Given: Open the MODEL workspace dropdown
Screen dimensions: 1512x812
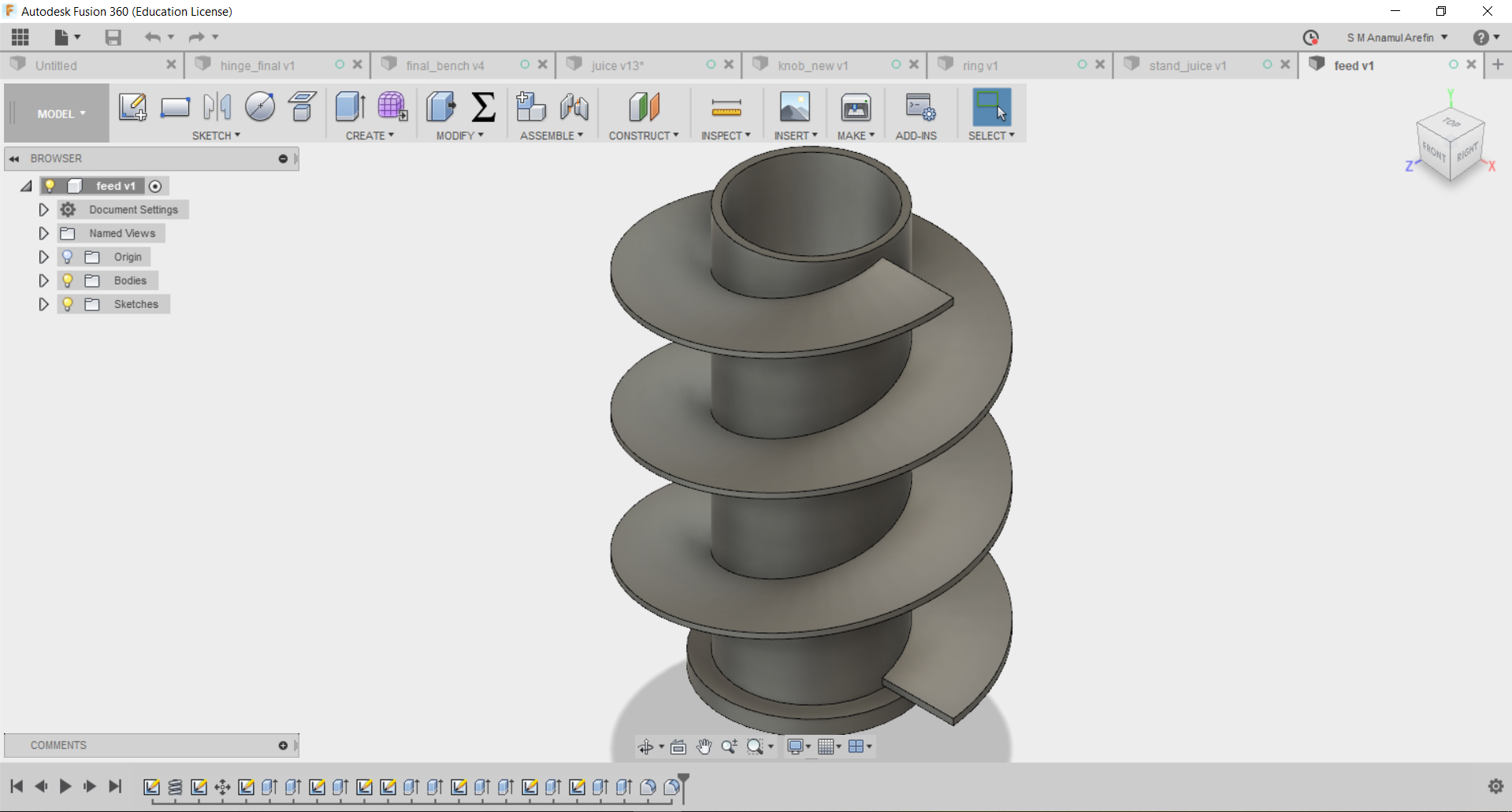Looking at the screenshot, I should tap(61, 114).
